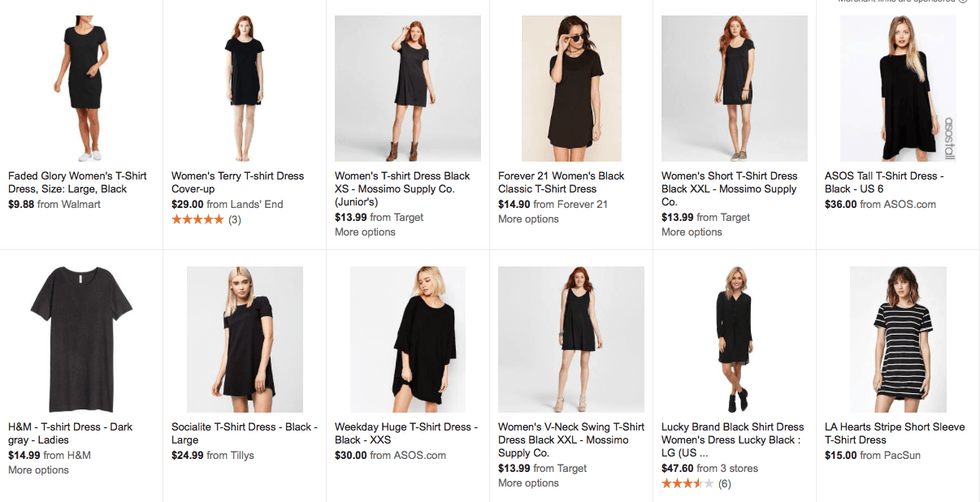Select Weekday Huge T-Shirt Dress image

click(x=408, y=339)
